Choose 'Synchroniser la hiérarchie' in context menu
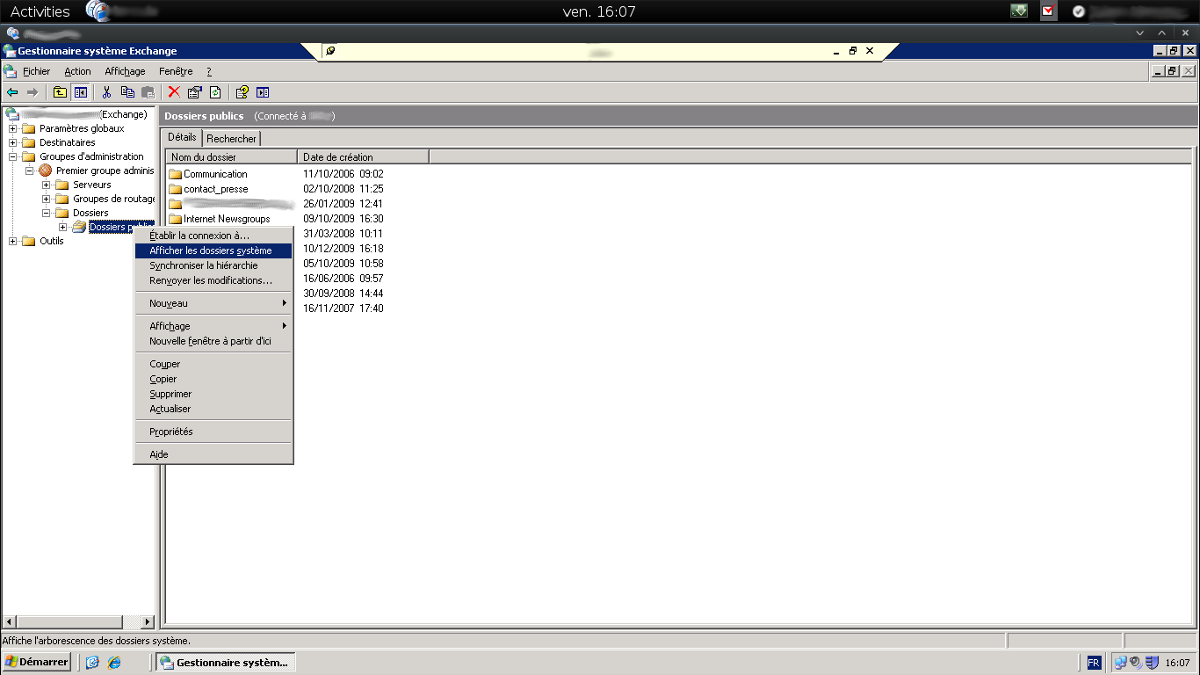Viewport: 1200px width, 675px height. (213, 266)
